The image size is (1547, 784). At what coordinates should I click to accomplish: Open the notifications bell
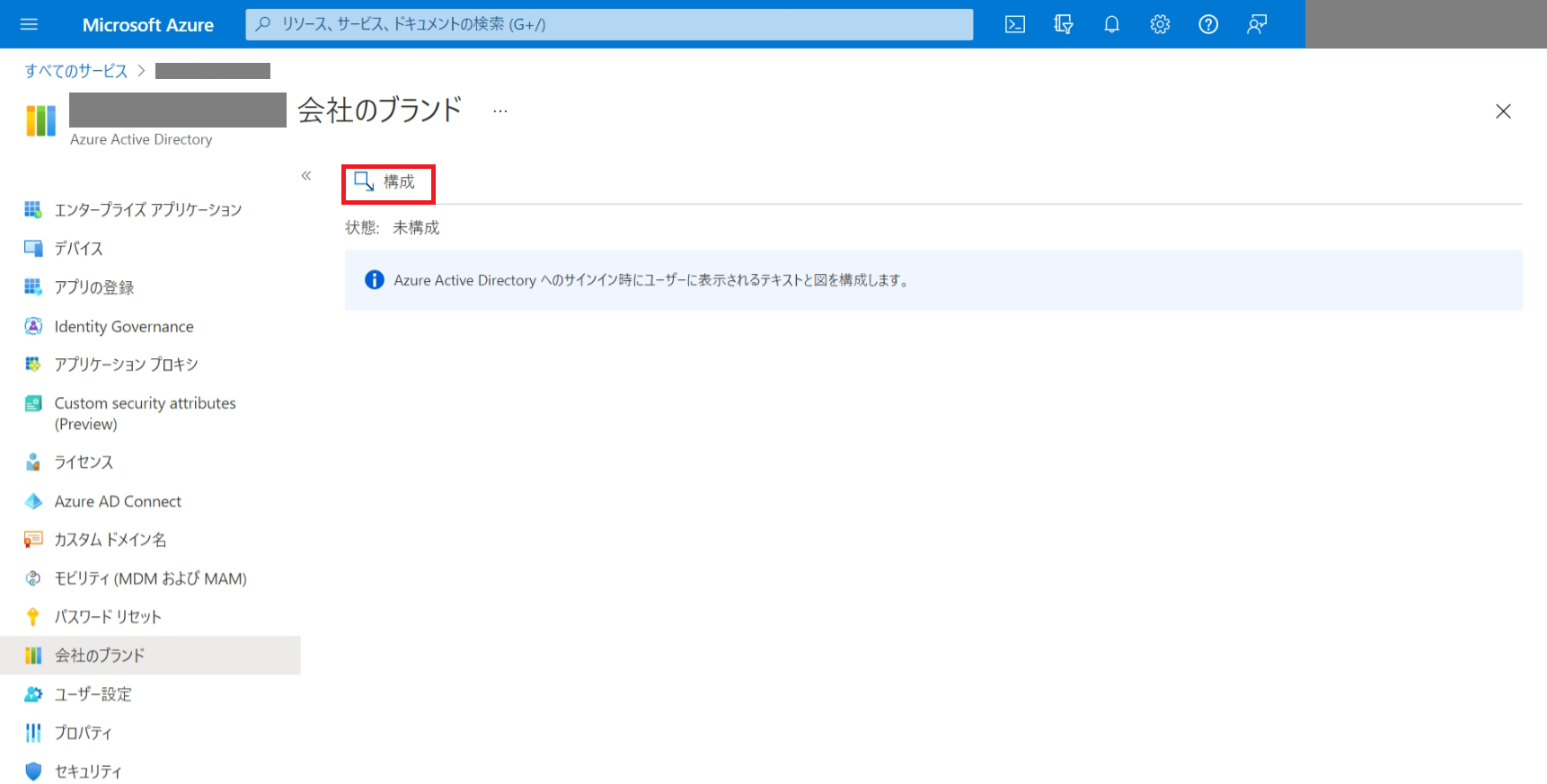click(1112, 24)
